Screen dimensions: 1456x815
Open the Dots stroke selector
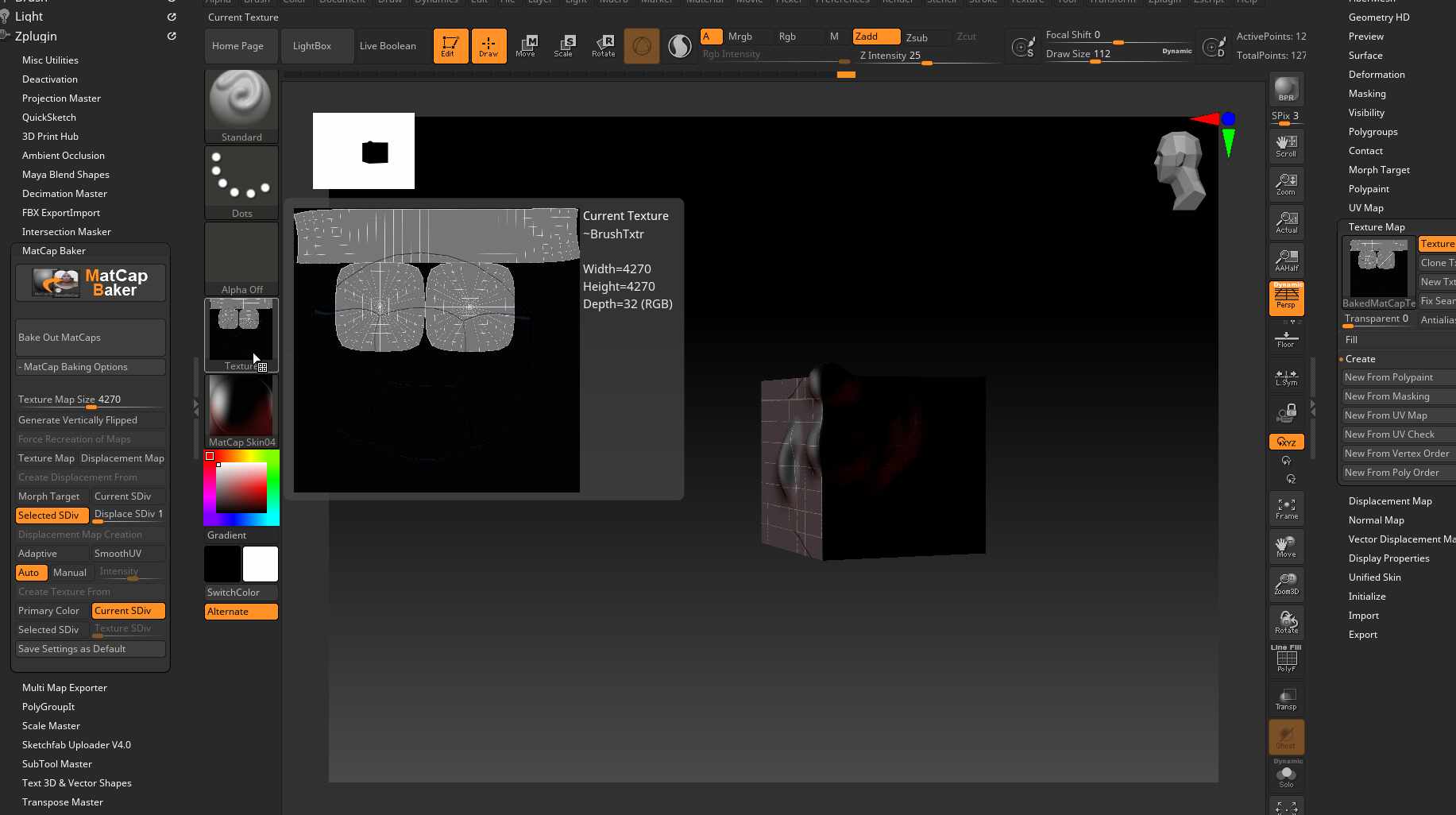pos(241,183)
